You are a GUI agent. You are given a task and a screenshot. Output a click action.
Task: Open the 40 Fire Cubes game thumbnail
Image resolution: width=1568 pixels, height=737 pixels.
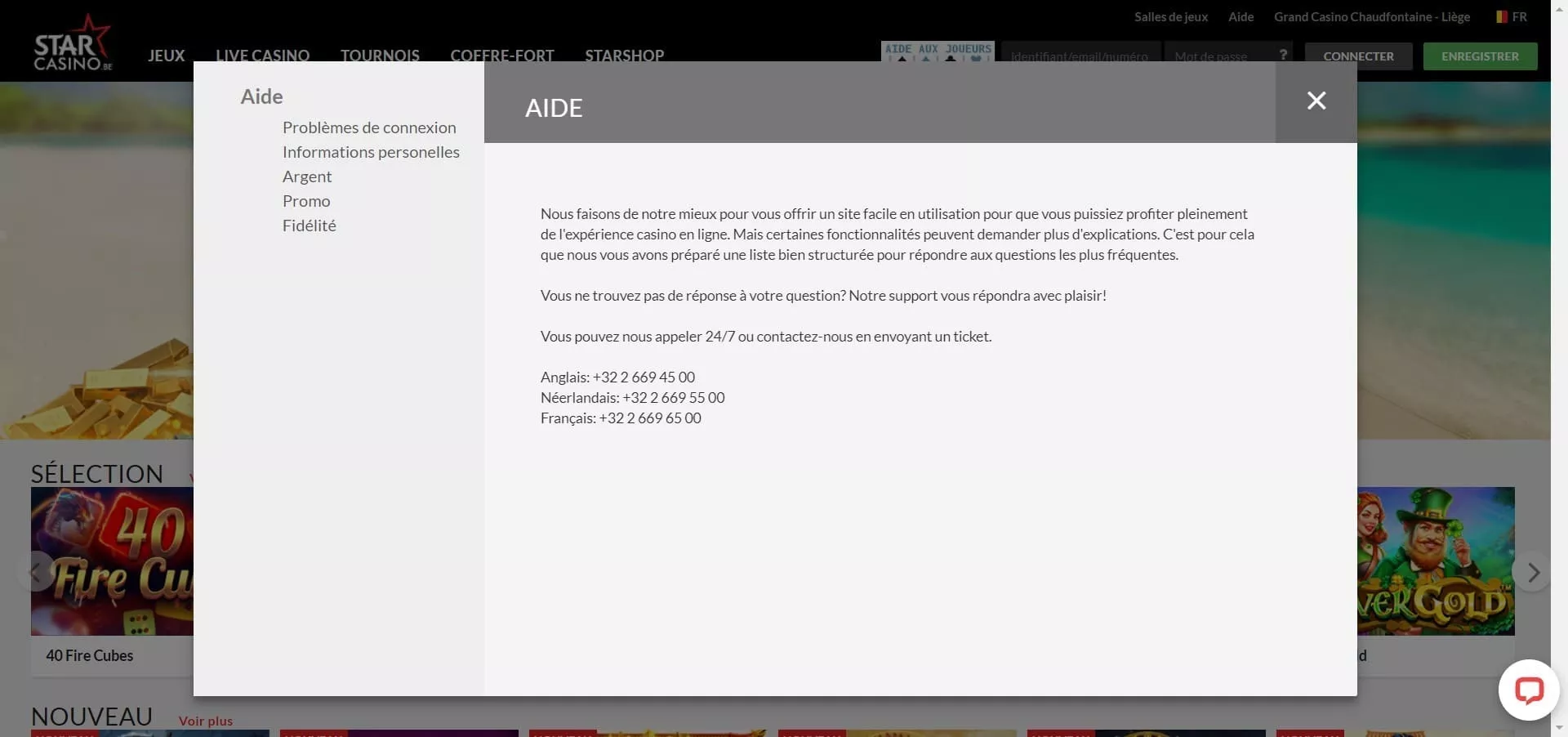coord(112,561)
